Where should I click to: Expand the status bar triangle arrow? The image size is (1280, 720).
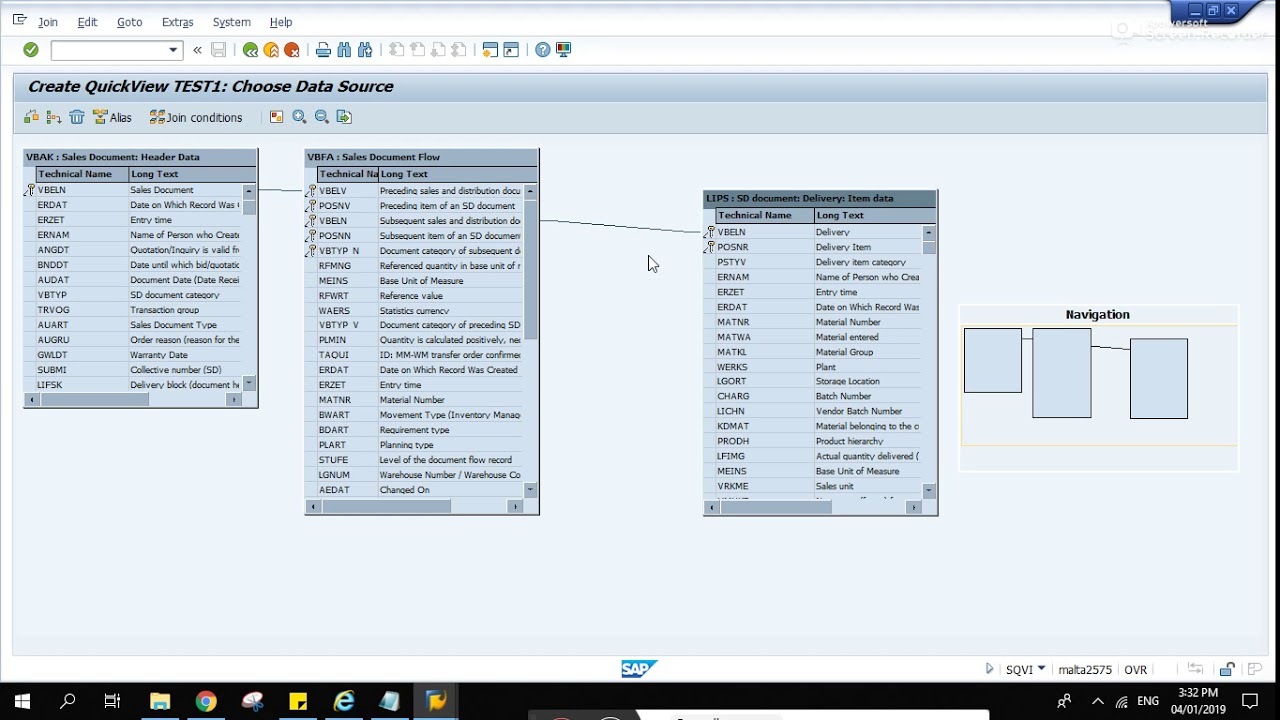tap(989, 669)
